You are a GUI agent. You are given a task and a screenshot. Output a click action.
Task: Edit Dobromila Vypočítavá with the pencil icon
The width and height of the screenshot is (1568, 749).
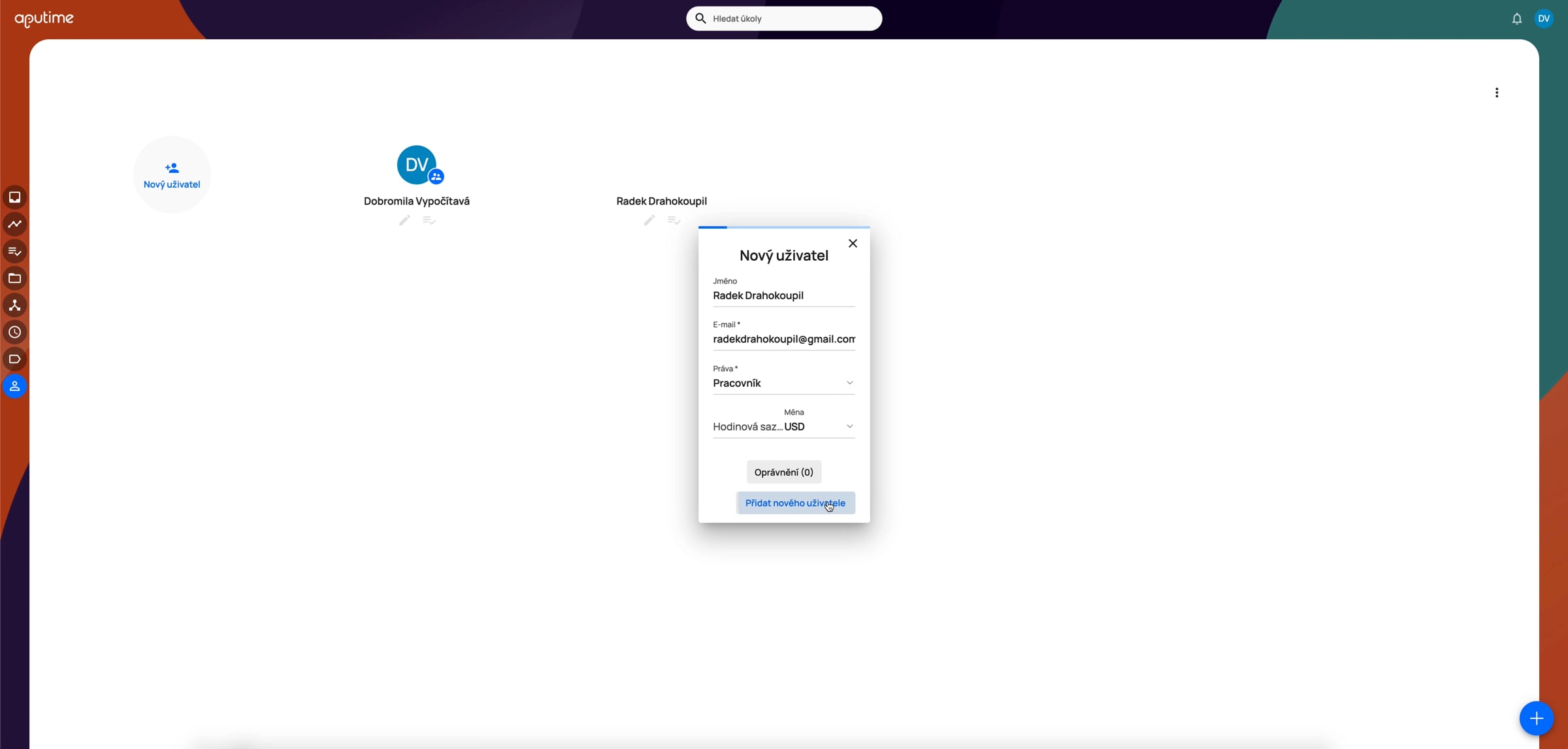[x=404, y=220]
